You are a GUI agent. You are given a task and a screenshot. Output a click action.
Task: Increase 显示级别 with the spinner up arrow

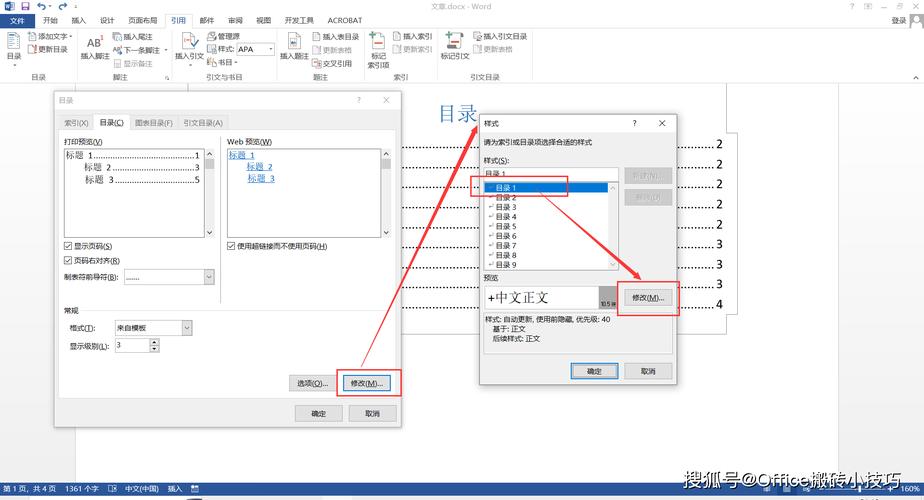point(154,341)
